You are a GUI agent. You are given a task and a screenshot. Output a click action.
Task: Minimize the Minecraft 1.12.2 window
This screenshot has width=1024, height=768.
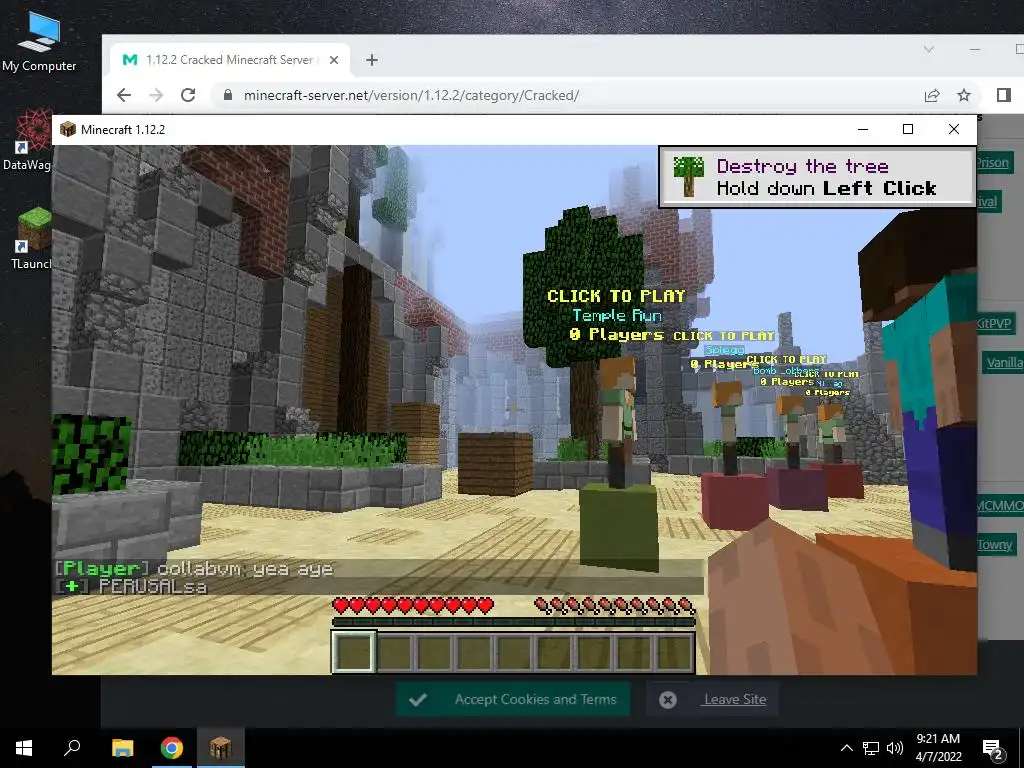[863, 129]
